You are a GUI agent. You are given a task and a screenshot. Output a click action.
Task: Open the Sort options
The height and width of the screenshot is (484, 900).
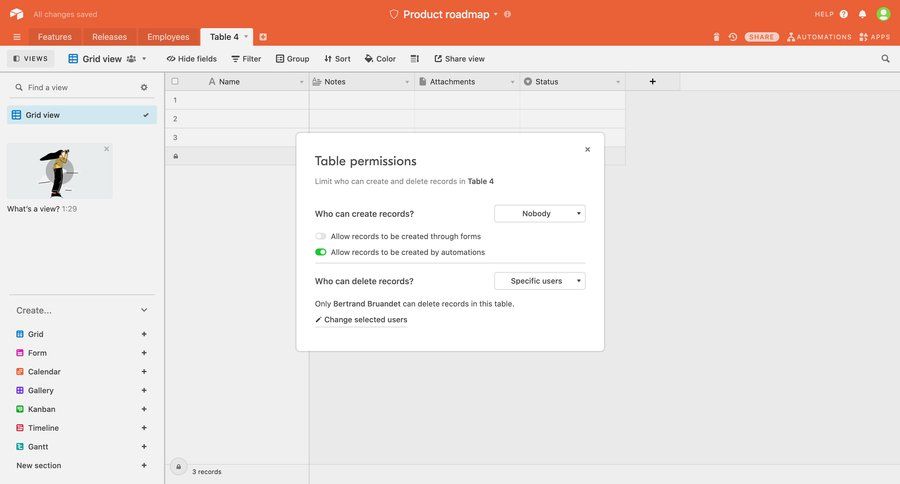pos(338,59)
